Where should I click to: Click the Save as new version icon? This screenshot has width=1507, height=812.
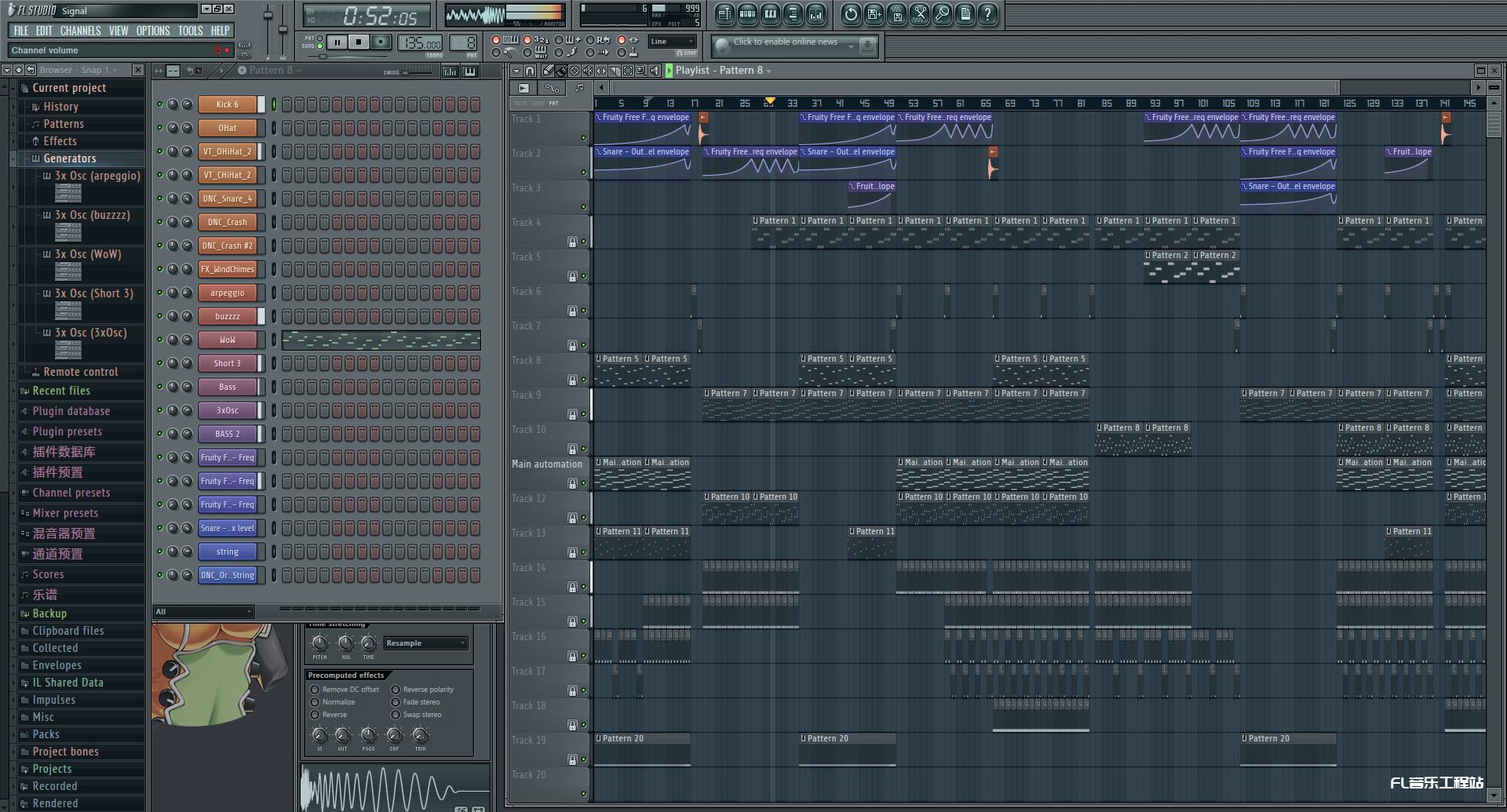[874, 13]
